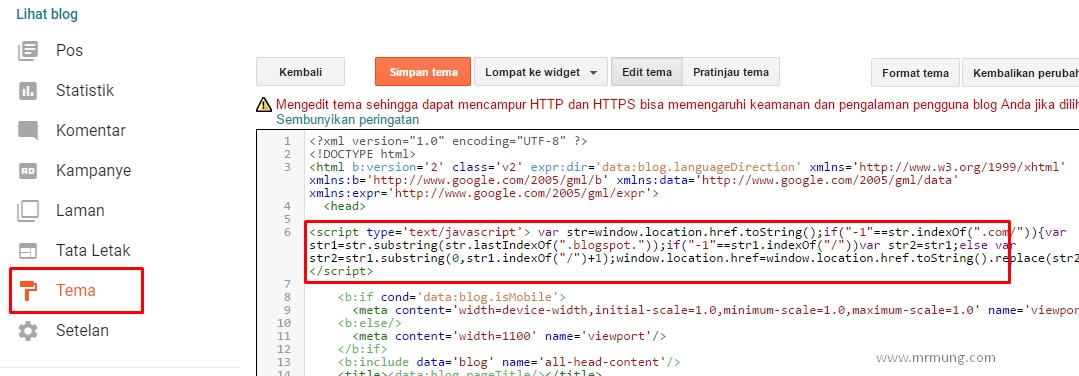Click the <head> tag line

345,206
